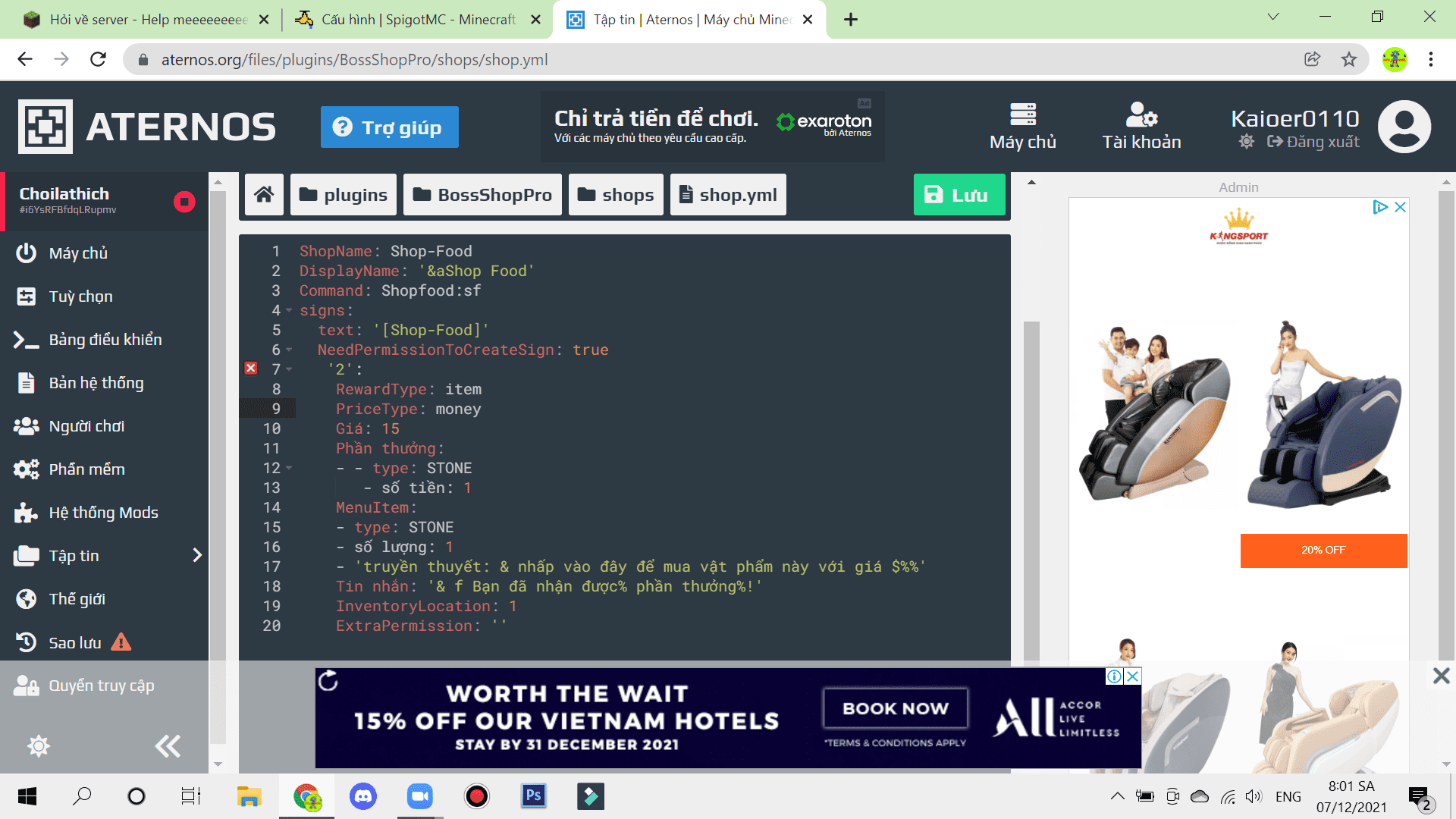
Task: Click the home folder icon in breadcrumb
Action: tap(264, 195)
